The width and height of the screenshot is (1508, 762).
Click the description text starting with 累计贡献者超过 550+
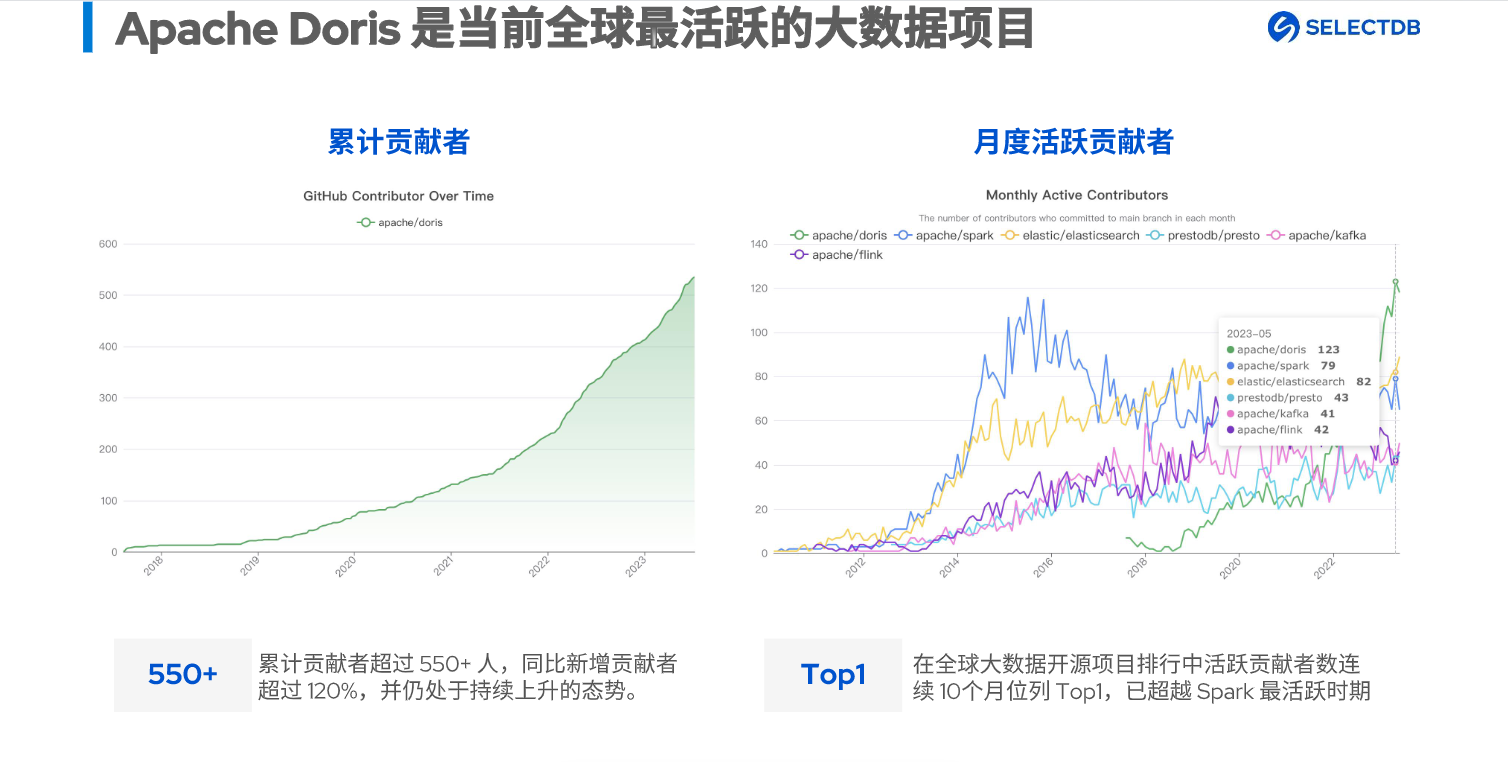point(467,677)
